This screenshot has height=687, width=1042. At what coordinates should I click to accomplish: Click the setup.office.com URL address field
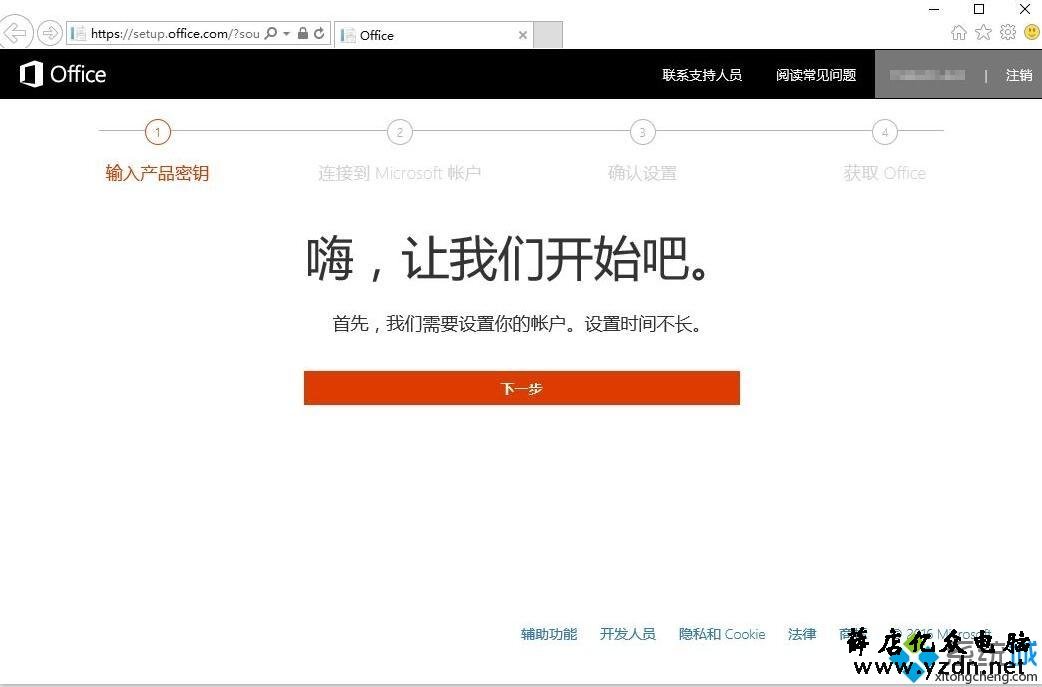(x=175, y=34)
